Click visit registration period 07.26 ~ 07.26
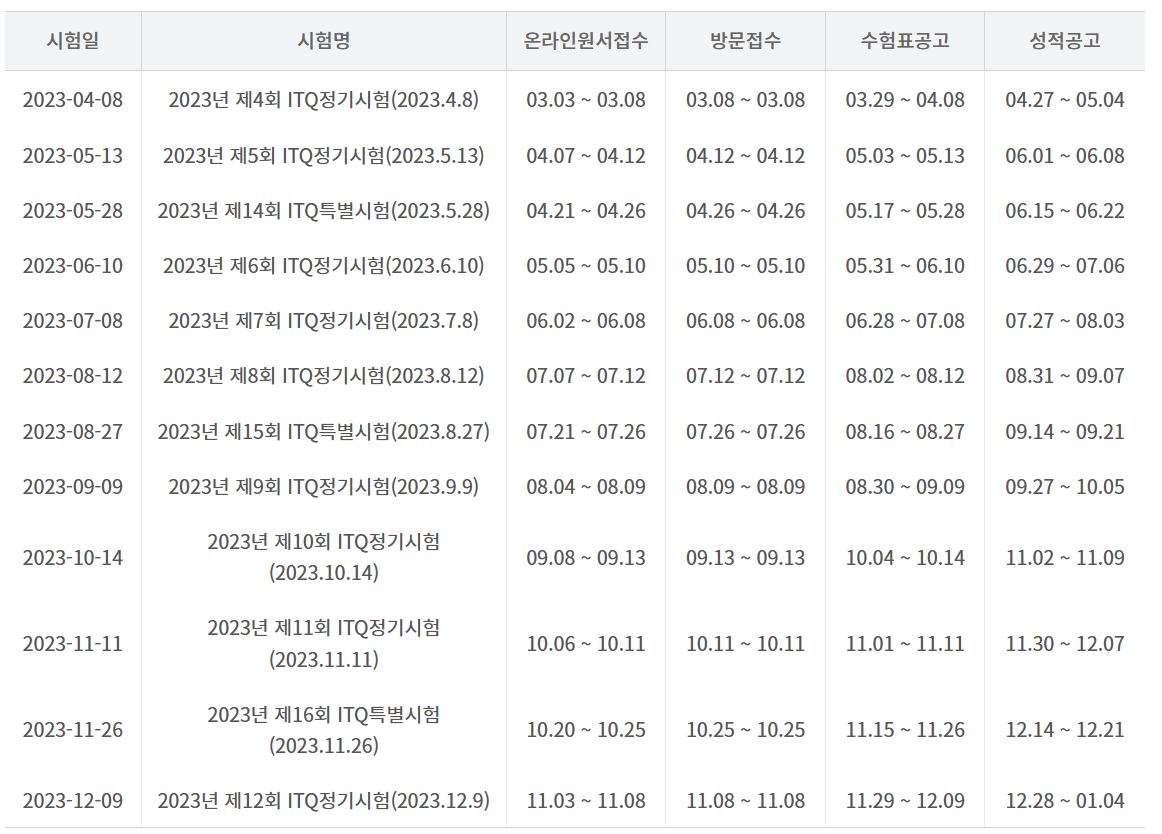Screen dimensions: 1162x834 [745, 431]
